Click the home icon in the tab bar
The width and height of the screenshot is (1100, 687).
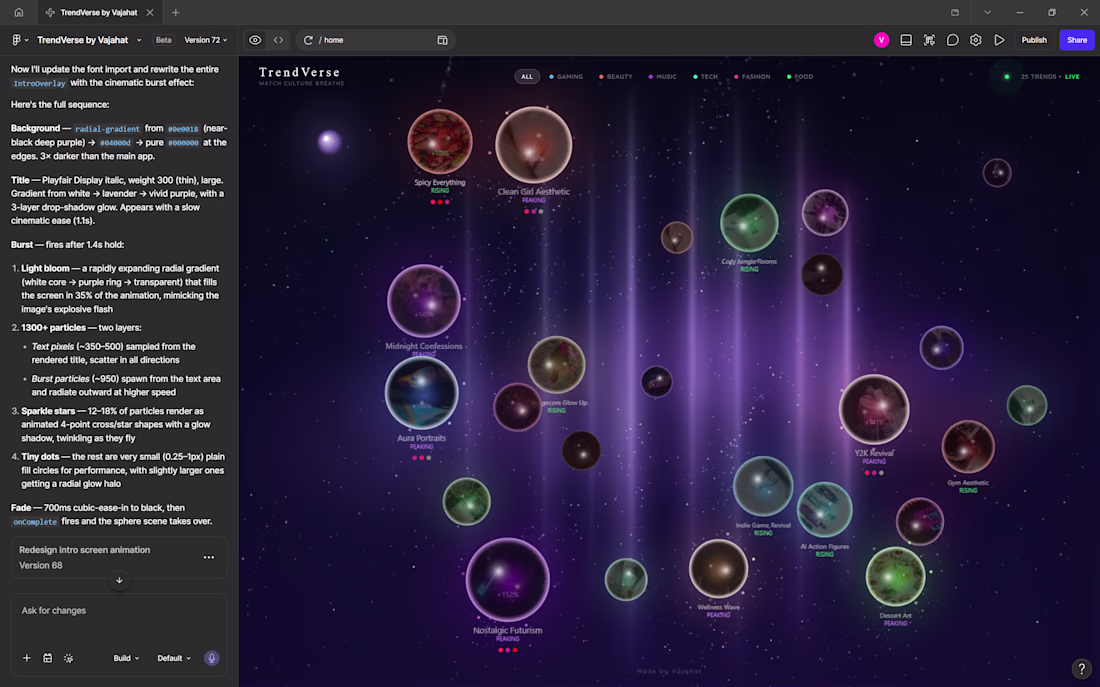[19, 12]
